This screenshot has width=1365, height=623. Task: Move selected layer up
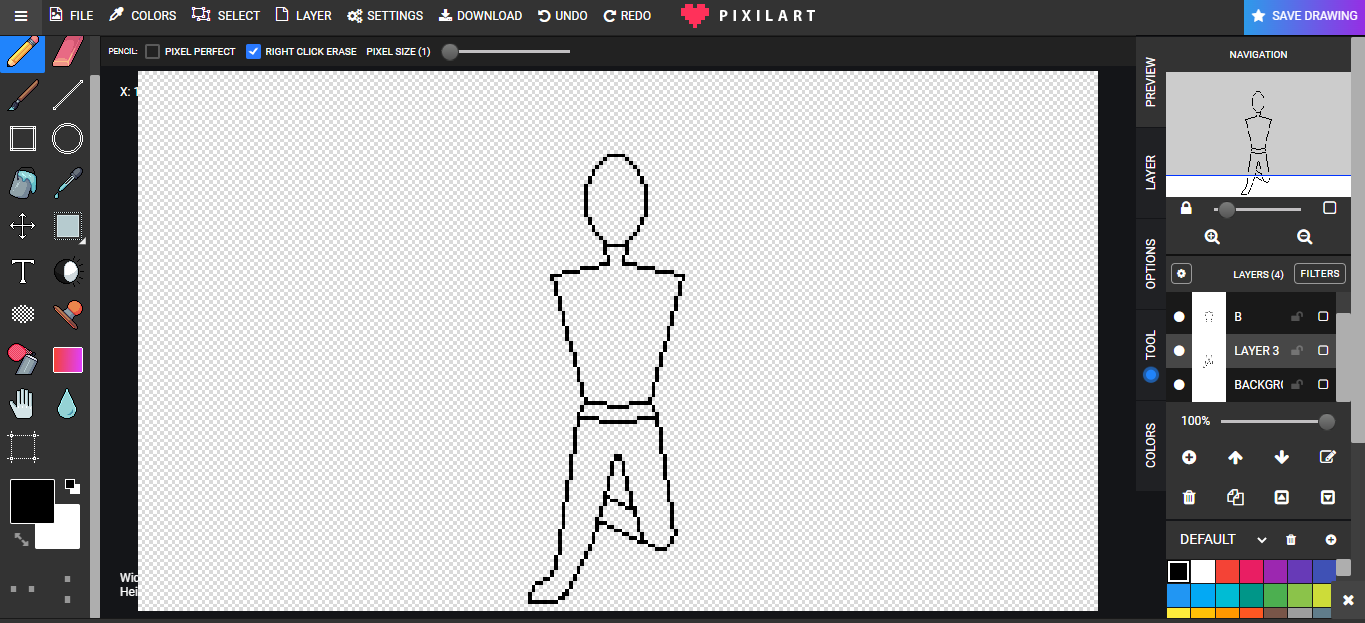pyautogui.click(x=1235, y=457)
